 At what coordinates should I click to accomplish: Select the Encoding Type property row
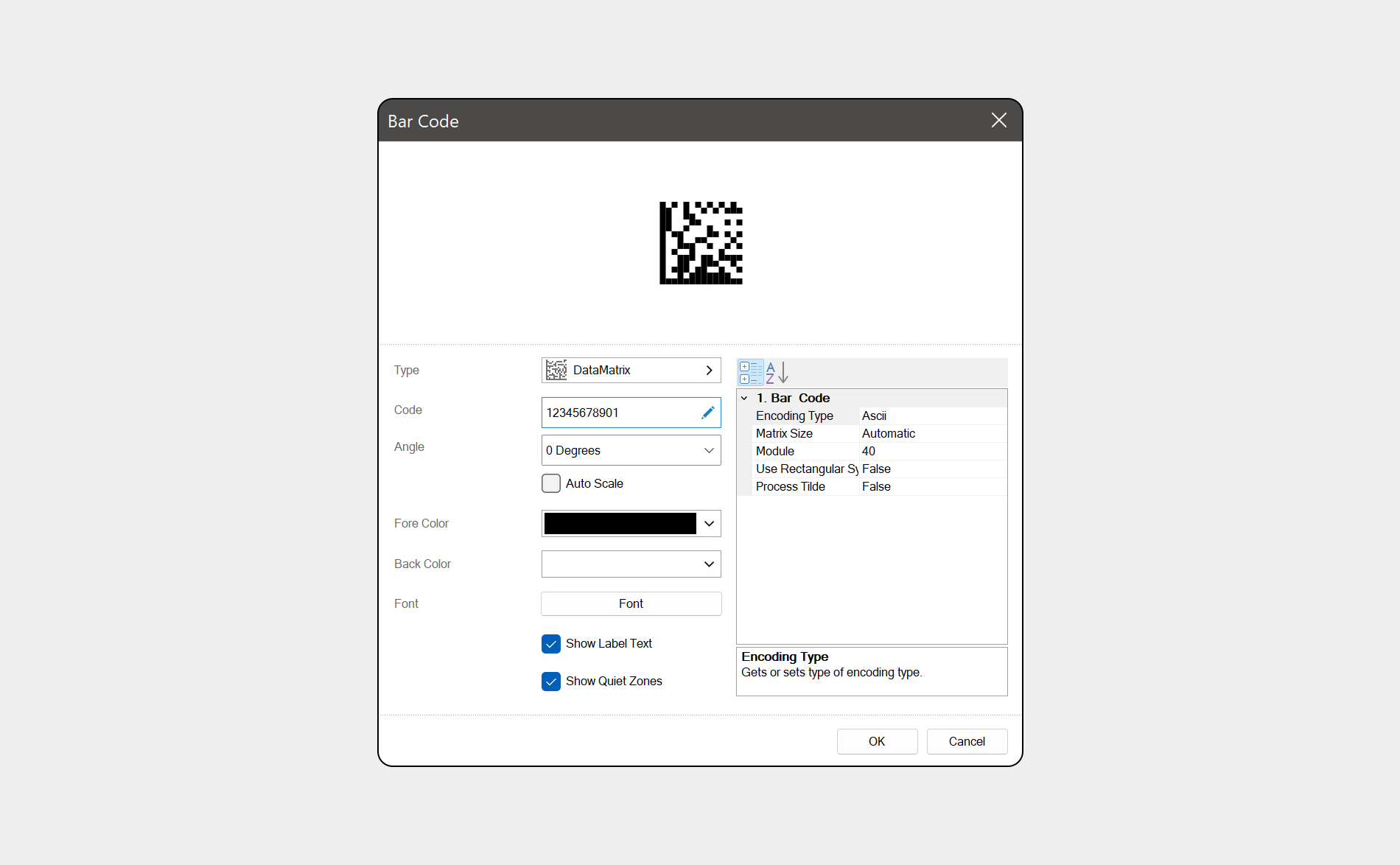872,416
